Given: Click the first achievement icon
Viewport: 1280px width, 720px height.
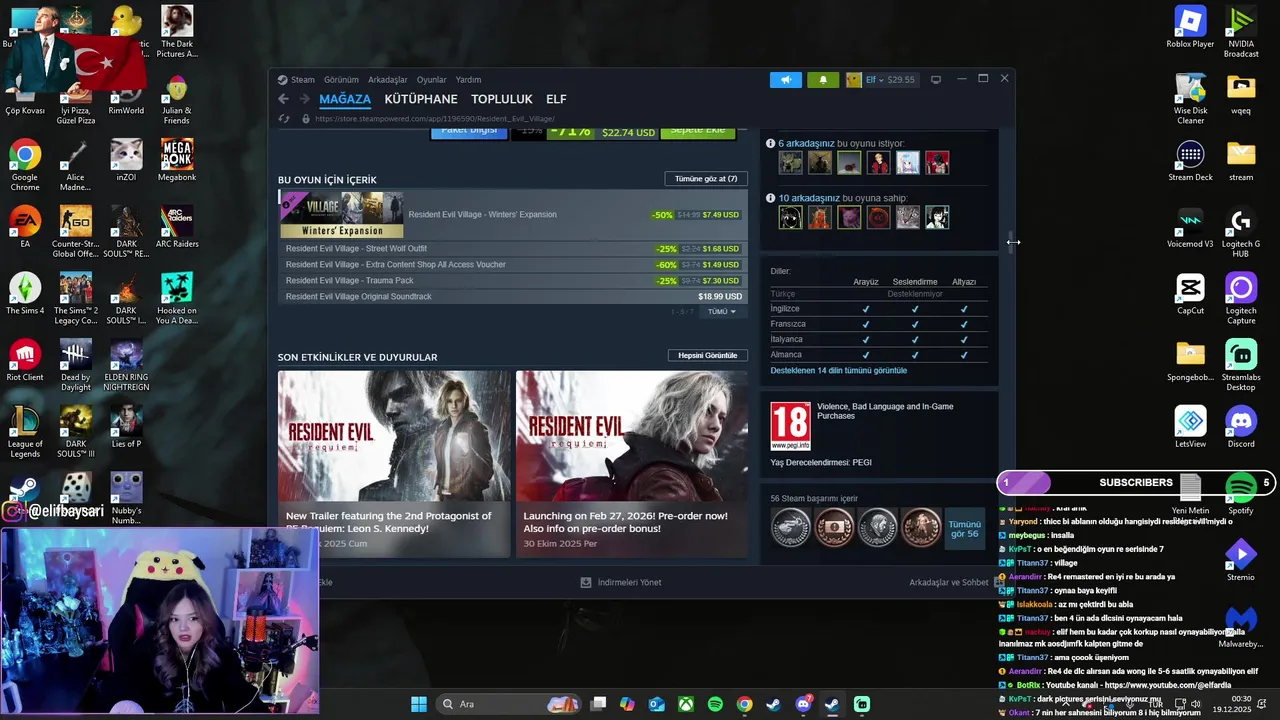Looking at the screenshot, I should pos(790,528).
